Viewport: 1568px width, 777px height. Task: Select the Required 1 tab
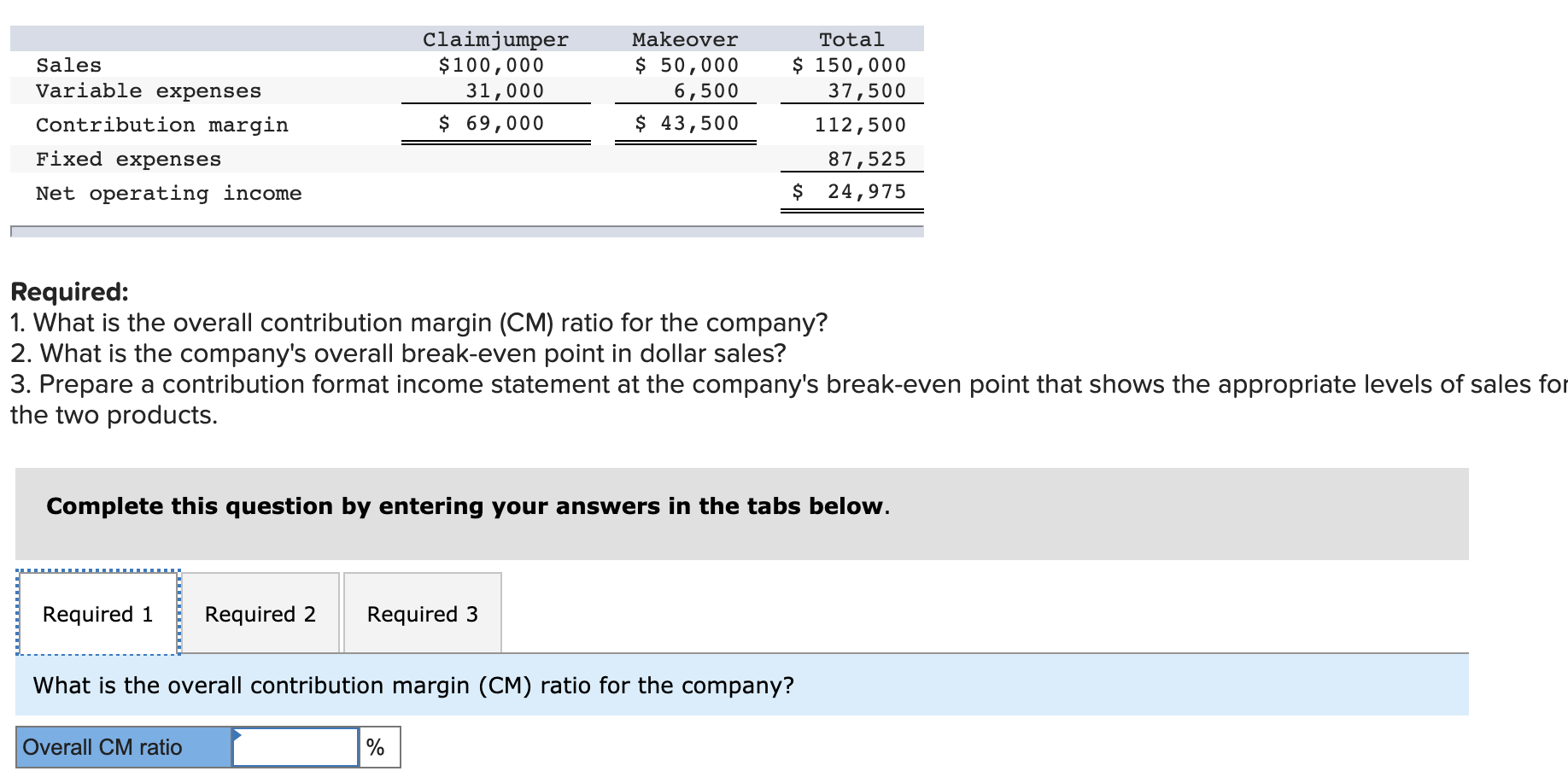click(97, 613)
